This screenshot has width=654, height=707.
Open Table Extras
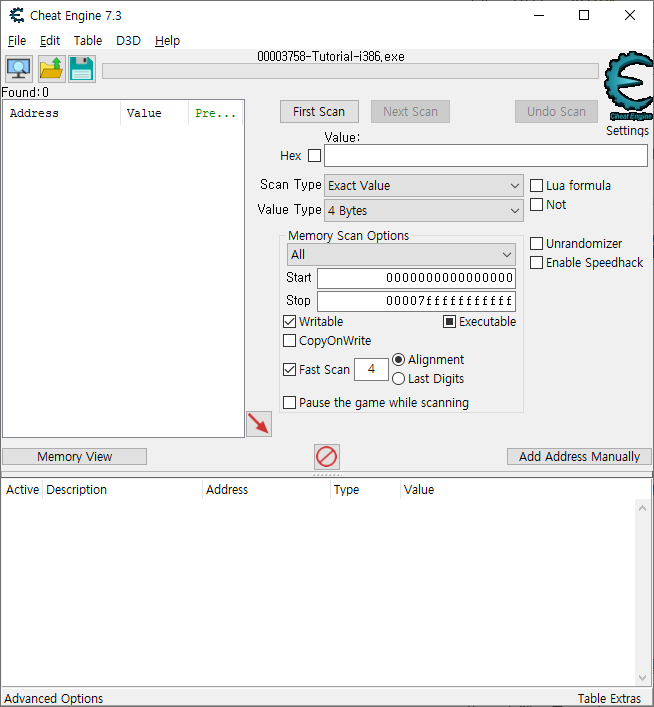(x=609, y=698)
